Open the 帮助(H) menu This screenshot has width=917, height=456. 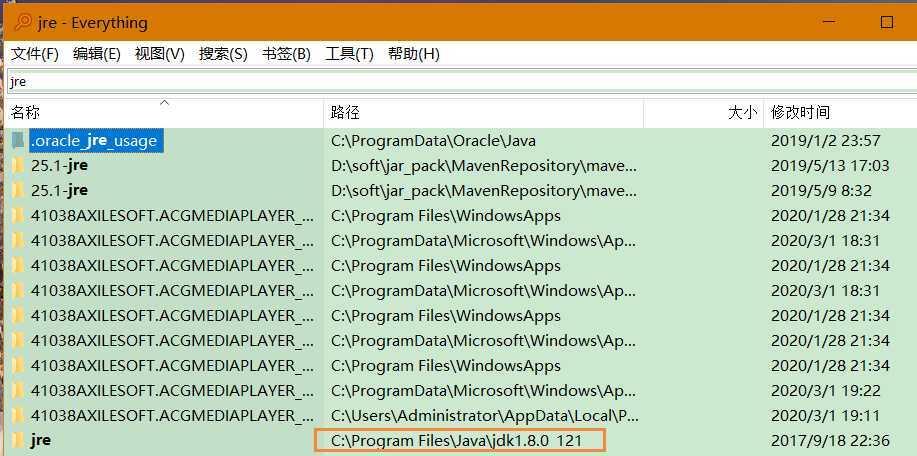pos(413,54)
